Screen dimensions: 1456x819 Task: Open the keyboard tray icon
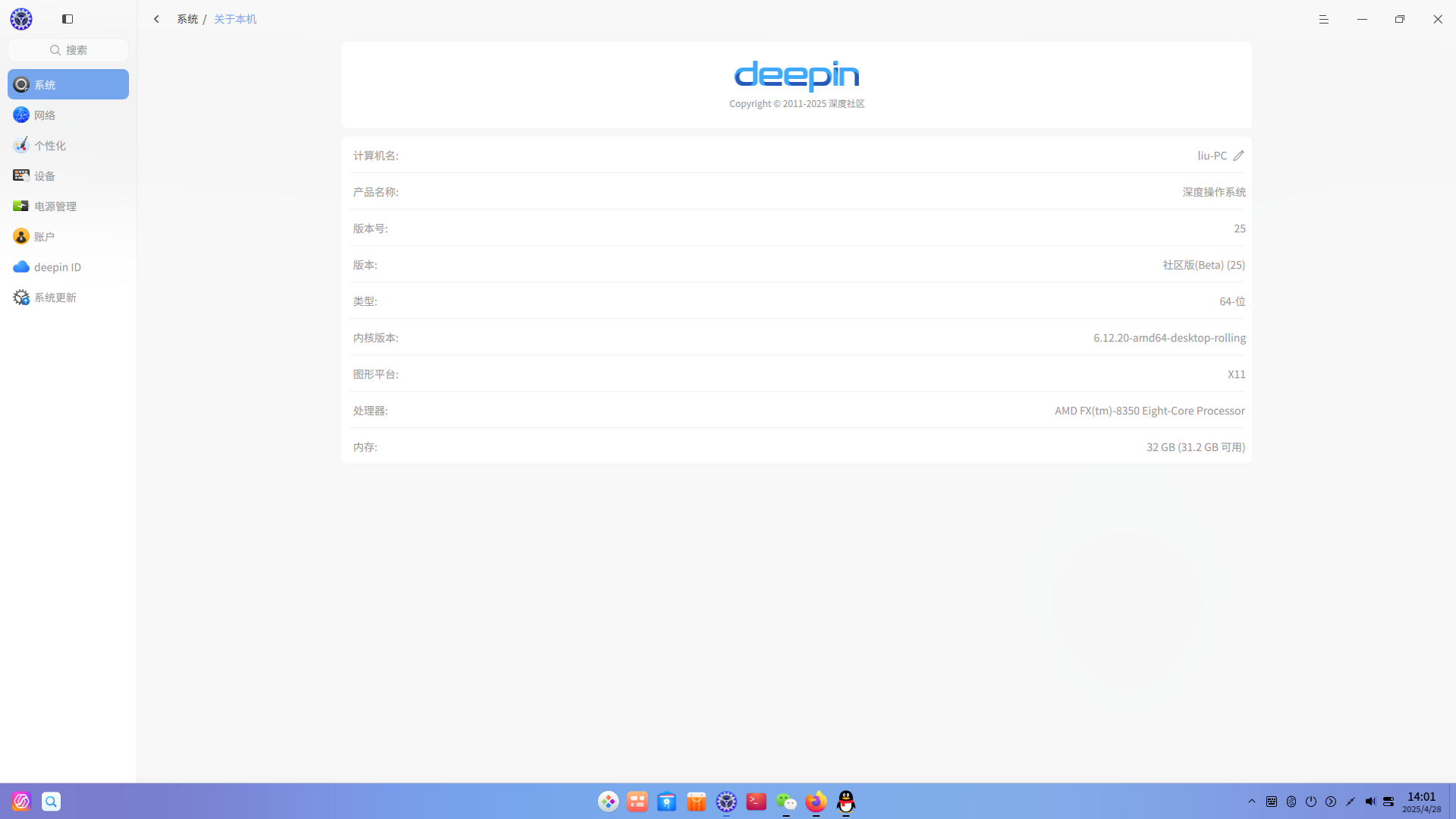pos(1272,802)
